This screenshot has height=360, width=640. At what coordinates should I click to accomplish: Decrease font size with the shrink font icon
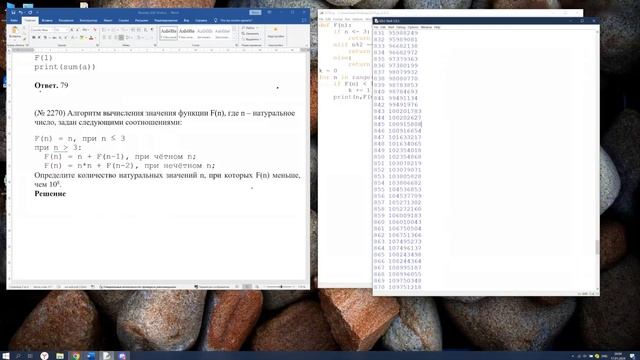coord(77,30)
